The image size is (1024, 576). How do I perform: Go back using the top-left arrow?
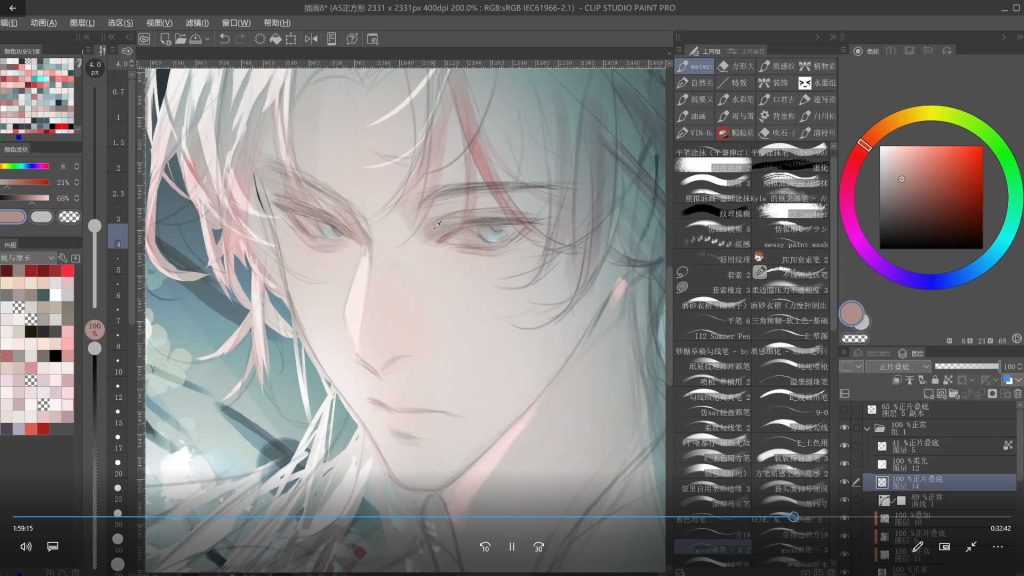[12, 8]
